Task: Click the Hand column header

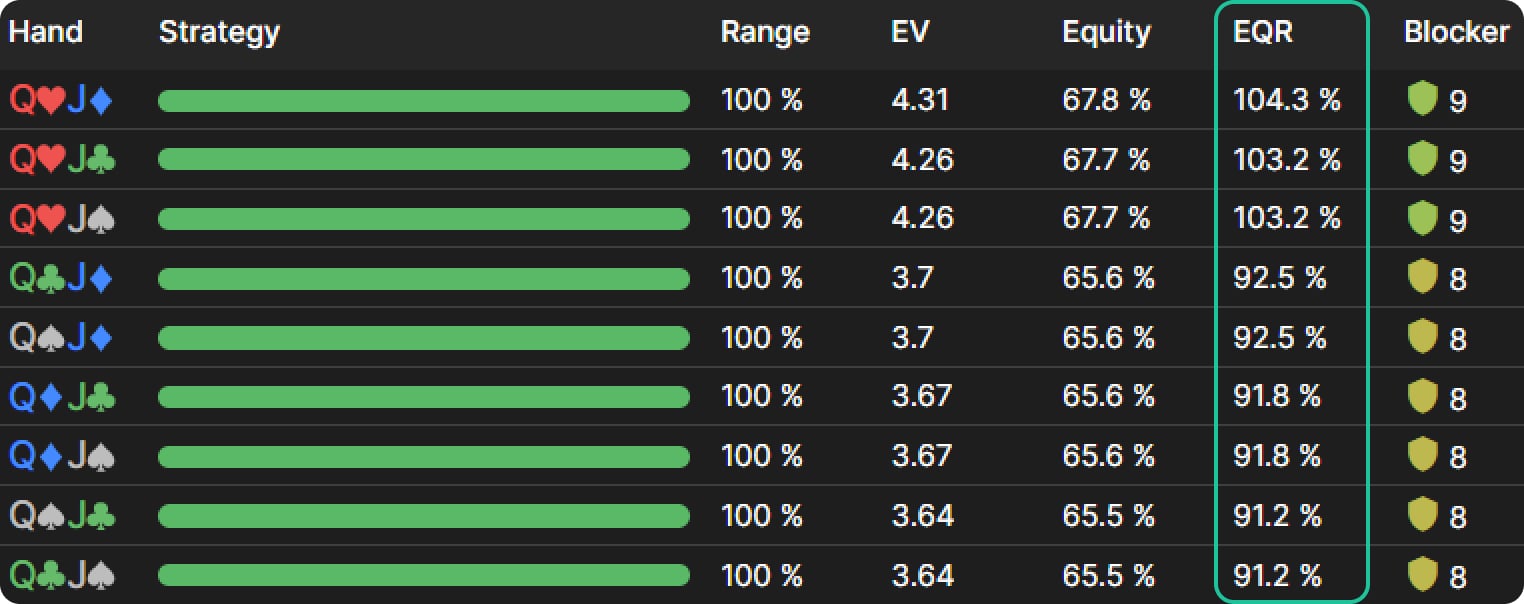Action: pyautogui.click(x=46, y=32)
